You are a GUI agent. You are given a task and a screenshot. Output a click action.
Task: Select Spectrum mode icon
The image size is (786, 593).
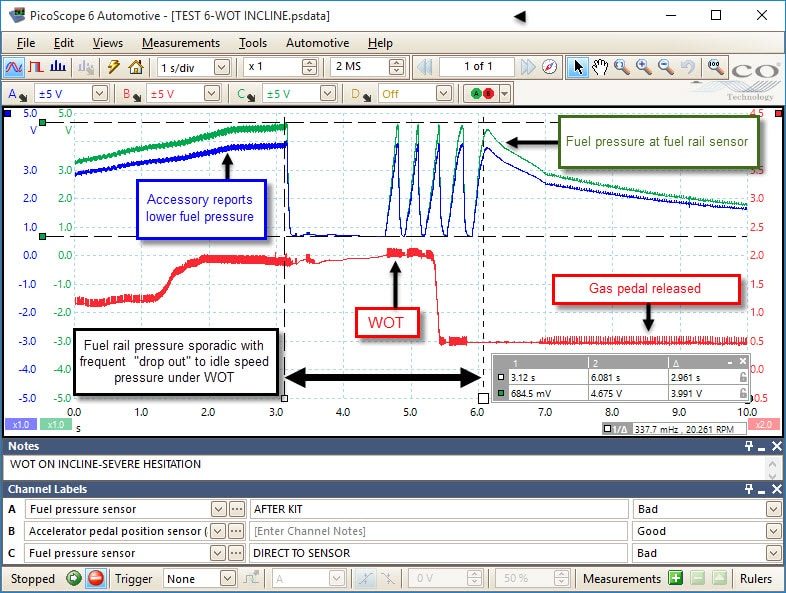click(58, 67)
